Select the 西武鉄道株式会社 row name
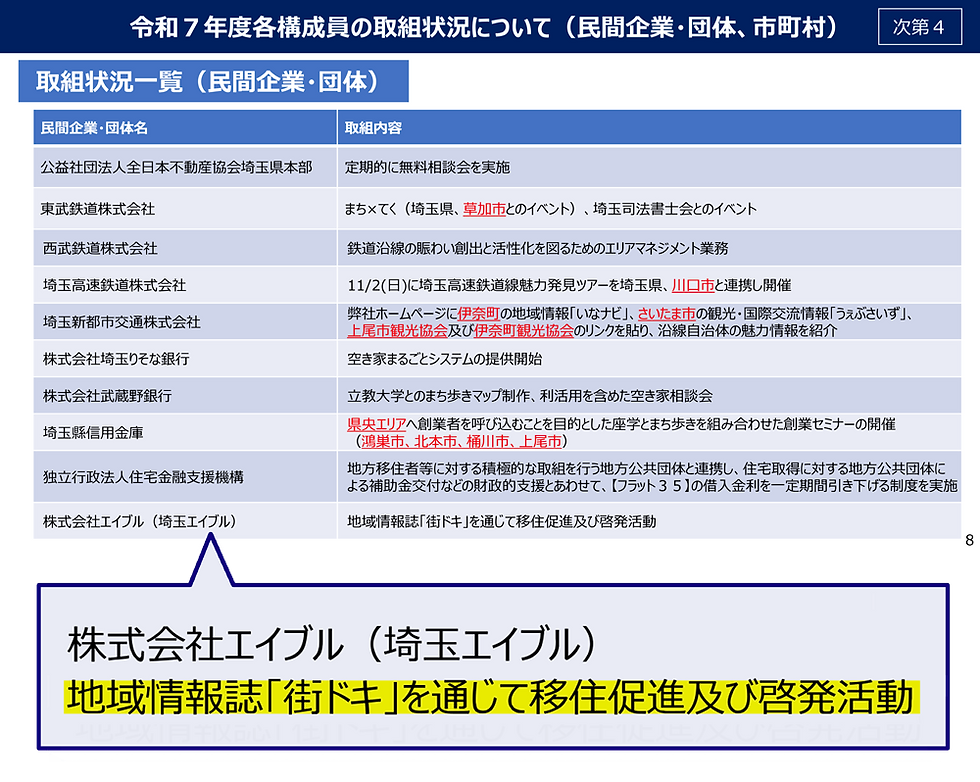 point(100,248)
